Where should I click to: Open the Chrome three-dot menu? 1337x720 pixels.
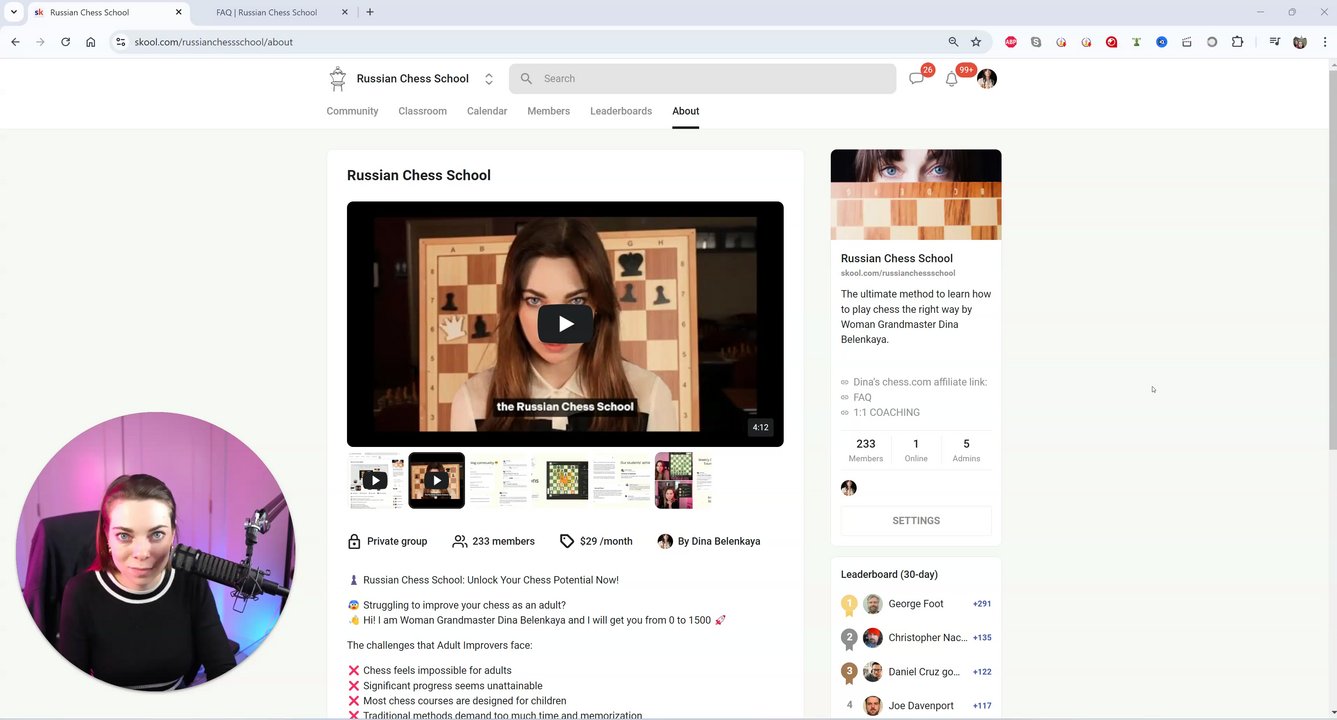1323,42
